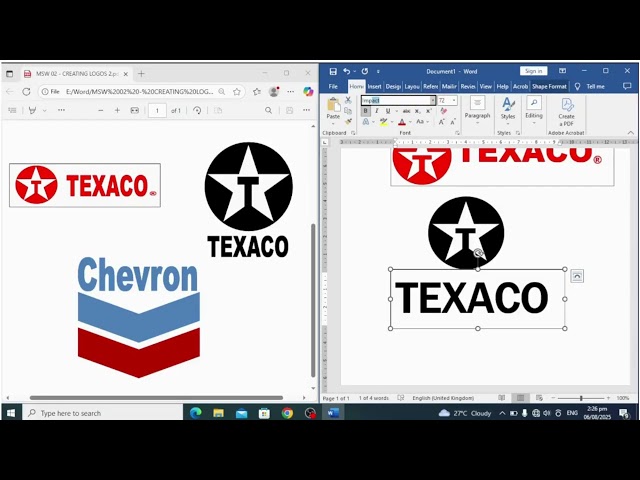Toggle strikethrough (abc) formatting
The width and height of the screenshot is (640, 480).
(407, 111)
